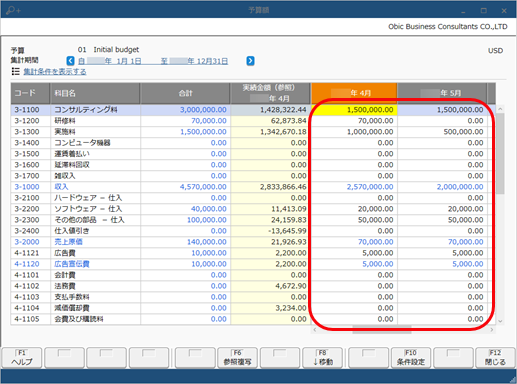The image size is (517, 384).
Task: Select the 会費及び購読料 account name
Action: click(x=79, y=319)
